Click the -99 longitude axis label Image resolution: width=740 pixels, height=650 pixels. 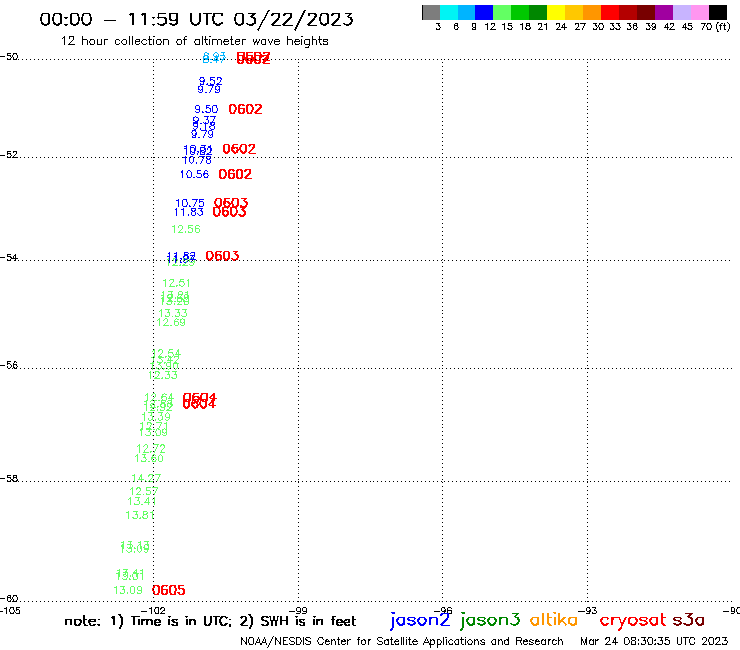(x=298, y=611)
